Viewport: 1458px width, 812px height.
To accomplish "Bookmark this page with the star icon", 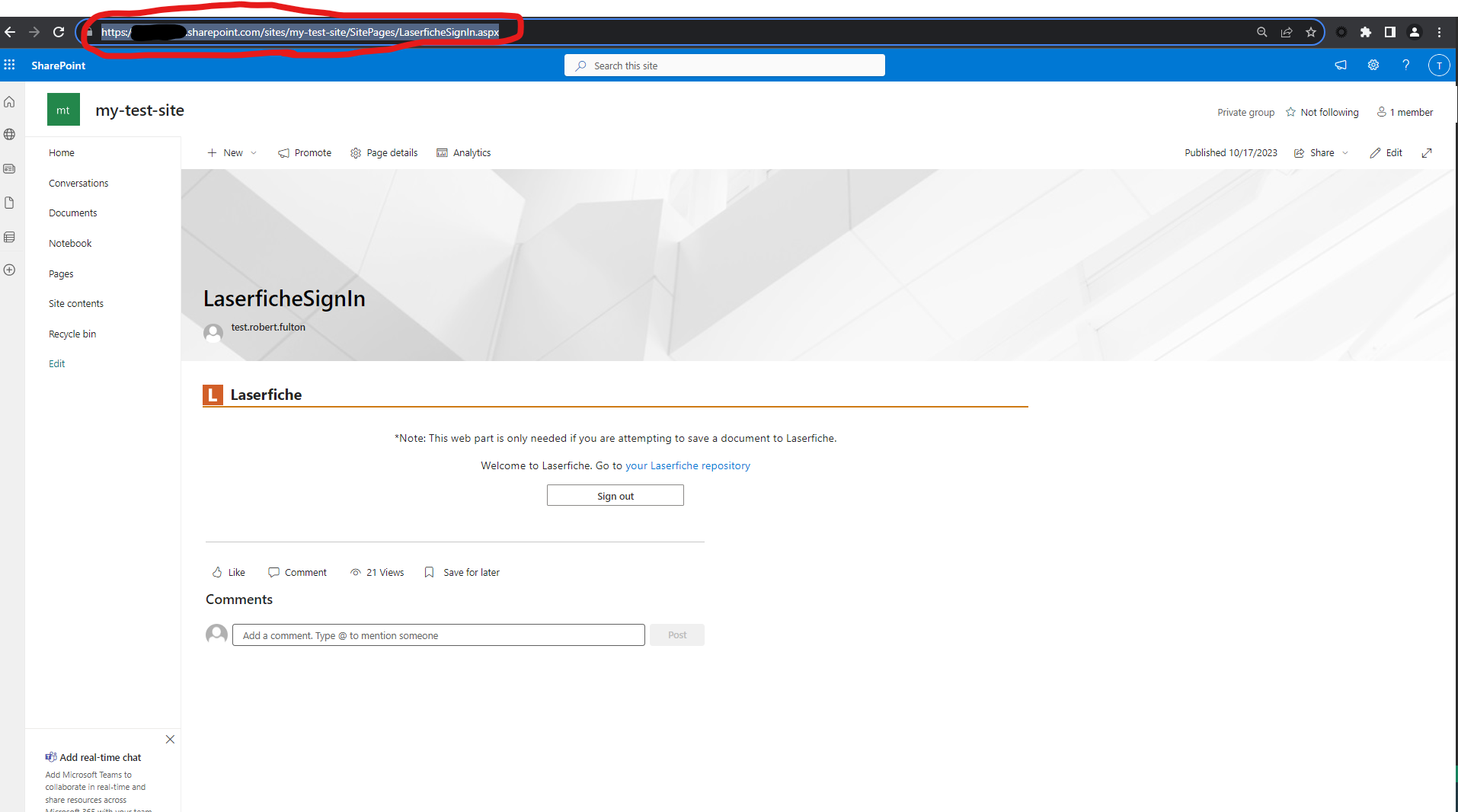I will (1310, 32).
